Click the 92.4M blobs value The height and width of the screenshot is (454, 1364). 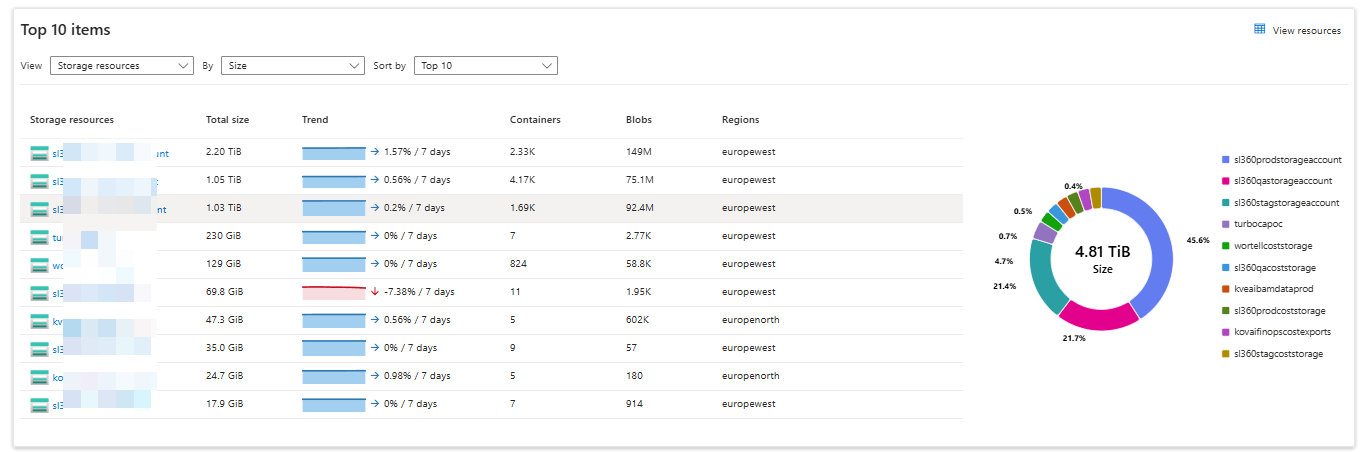coord(640,209)
